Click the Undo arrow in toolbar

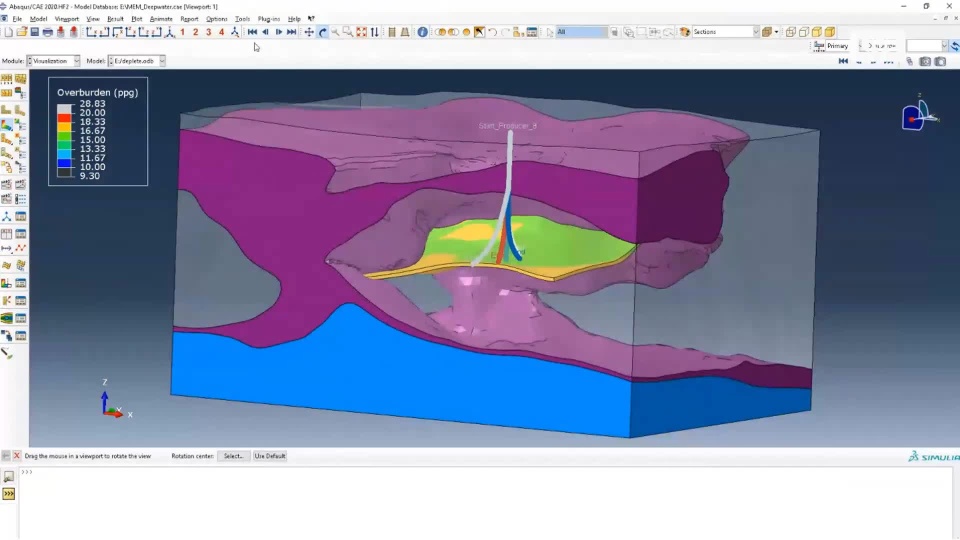(492, 32)
